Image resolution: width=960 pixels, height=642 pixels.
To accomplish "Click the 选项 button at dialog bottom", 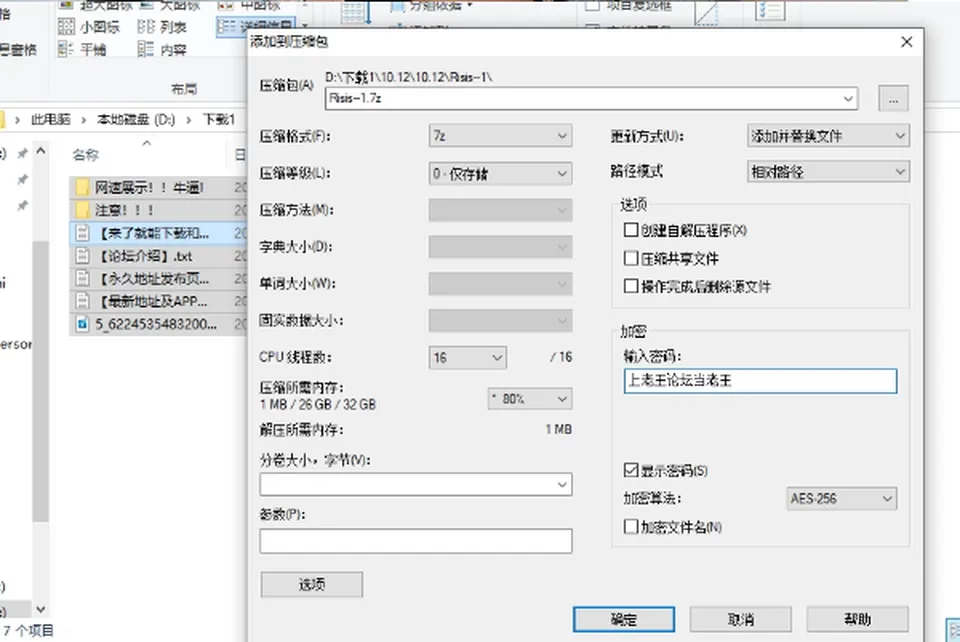I will tap(312, 584).
